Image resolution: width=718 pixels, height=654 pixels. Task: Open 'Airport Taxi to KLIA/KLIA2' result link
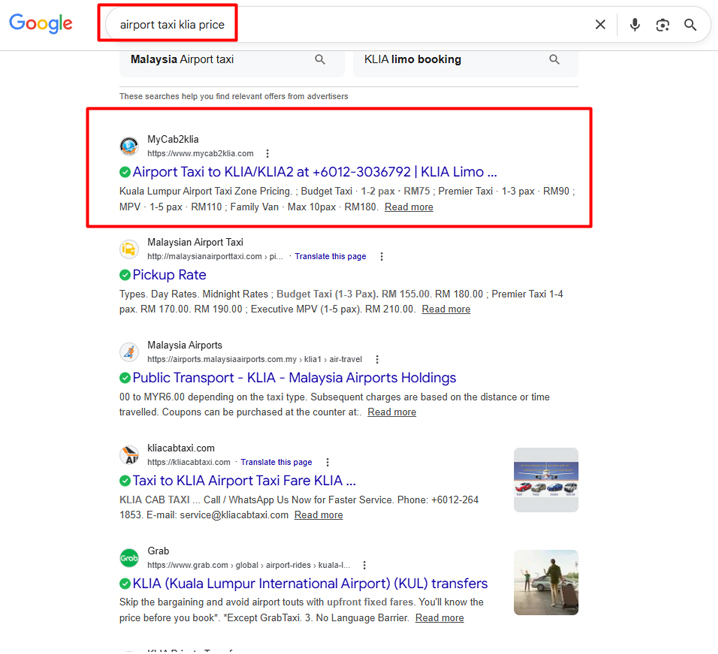pyautogui.click(x=315, y=172)
